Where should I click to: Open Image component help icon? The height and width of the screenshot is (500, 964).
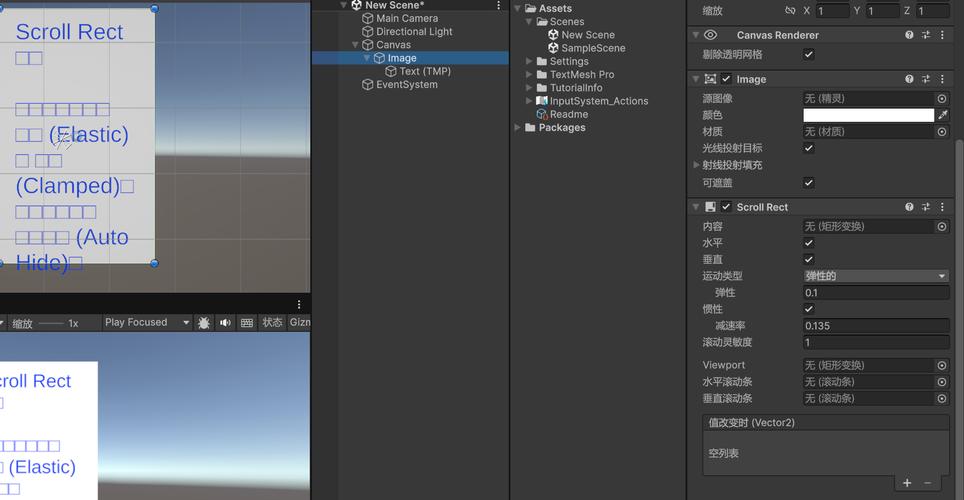pos(909,79)
